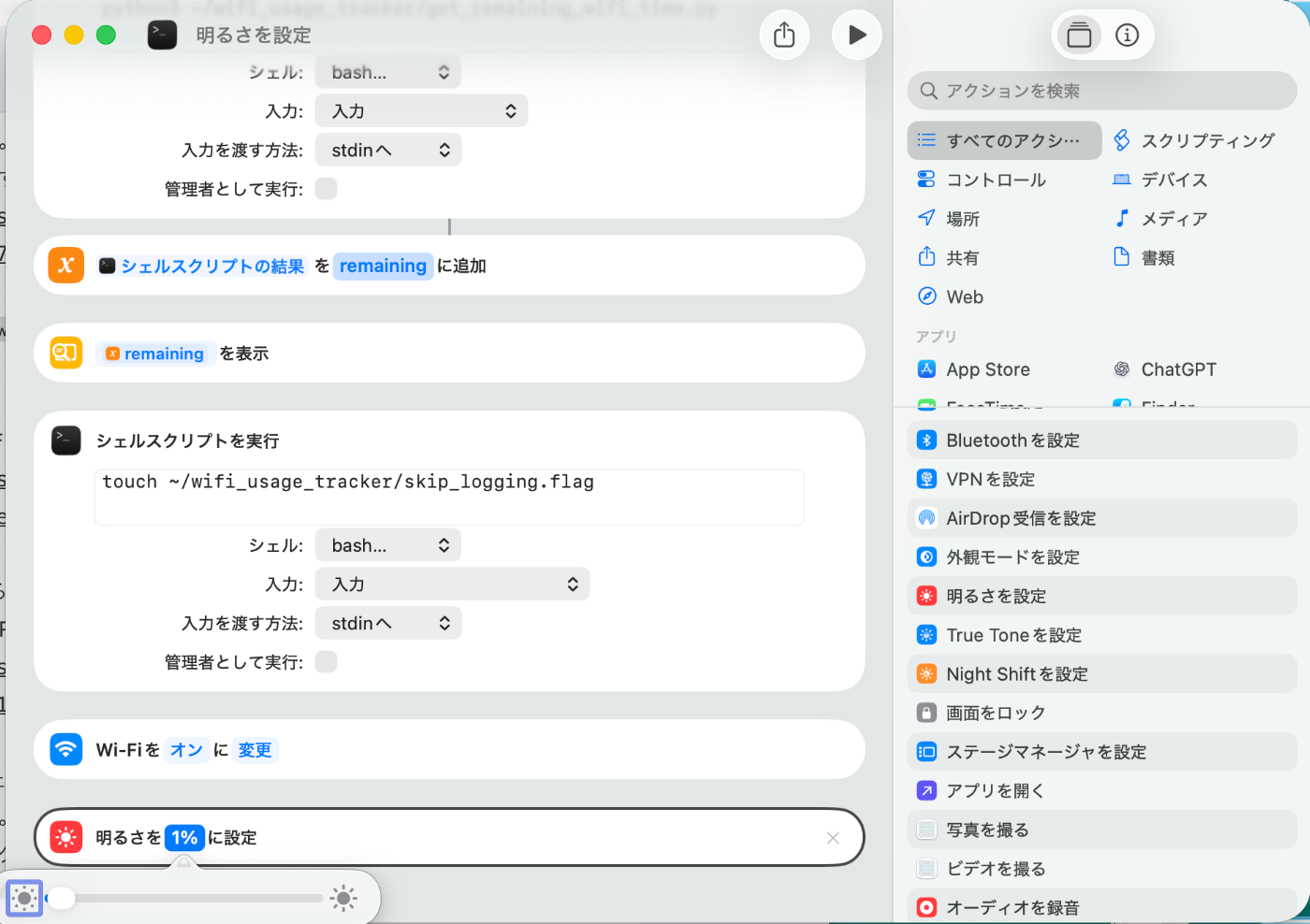
Task: Add 明るさを設定 from the action list
Action: point(1101,596)
